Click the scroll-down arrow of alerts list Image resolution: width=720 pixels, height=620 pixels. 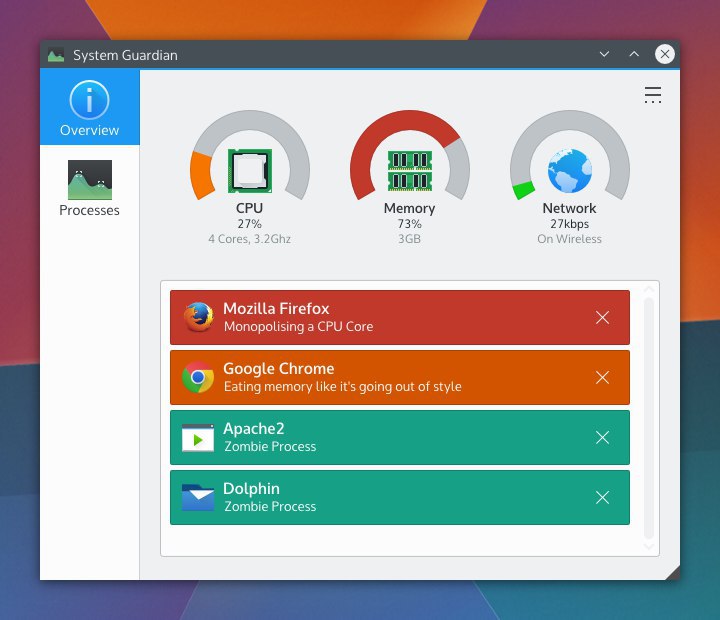point(649,546)
